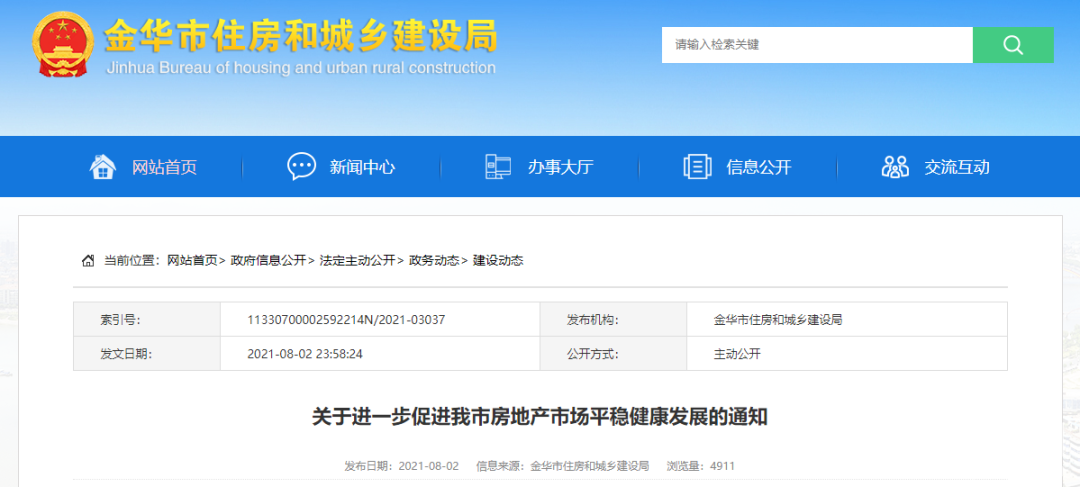Click the people icon for 交流互动
Viewport: 1080px width, 487px height.
tap(895, 167)
